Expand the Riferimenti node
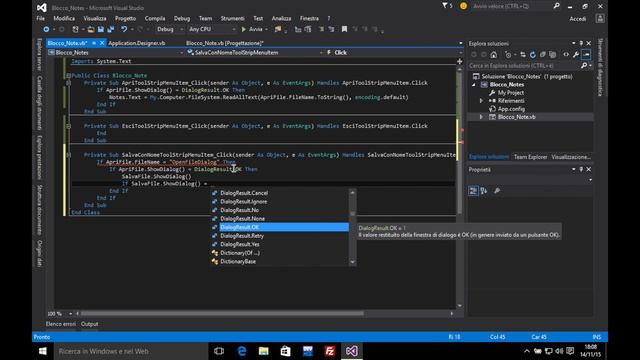This screenshot has width=640, height=360. [x=481, y=101]
